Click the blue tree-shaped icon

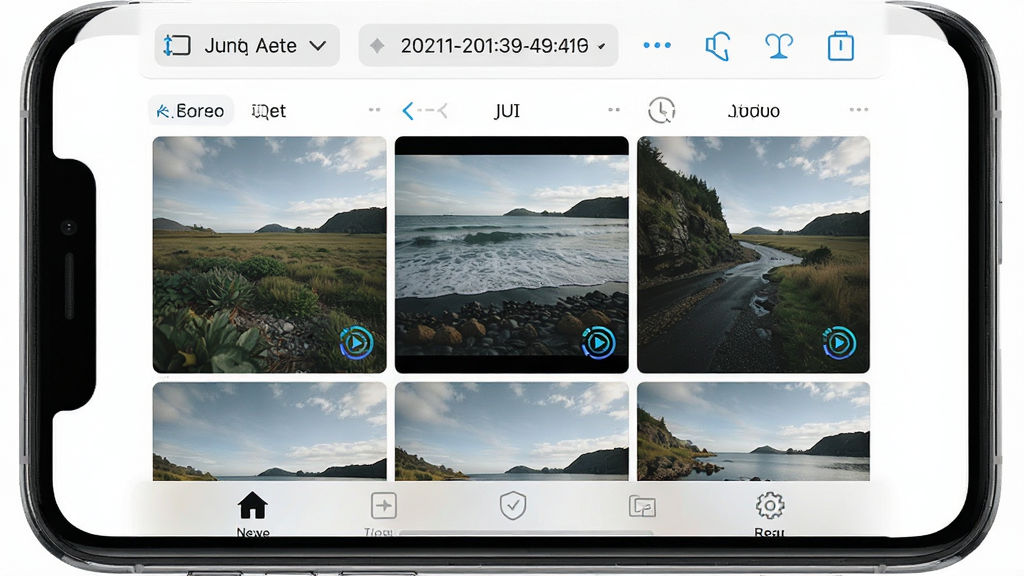coord(778,46)
